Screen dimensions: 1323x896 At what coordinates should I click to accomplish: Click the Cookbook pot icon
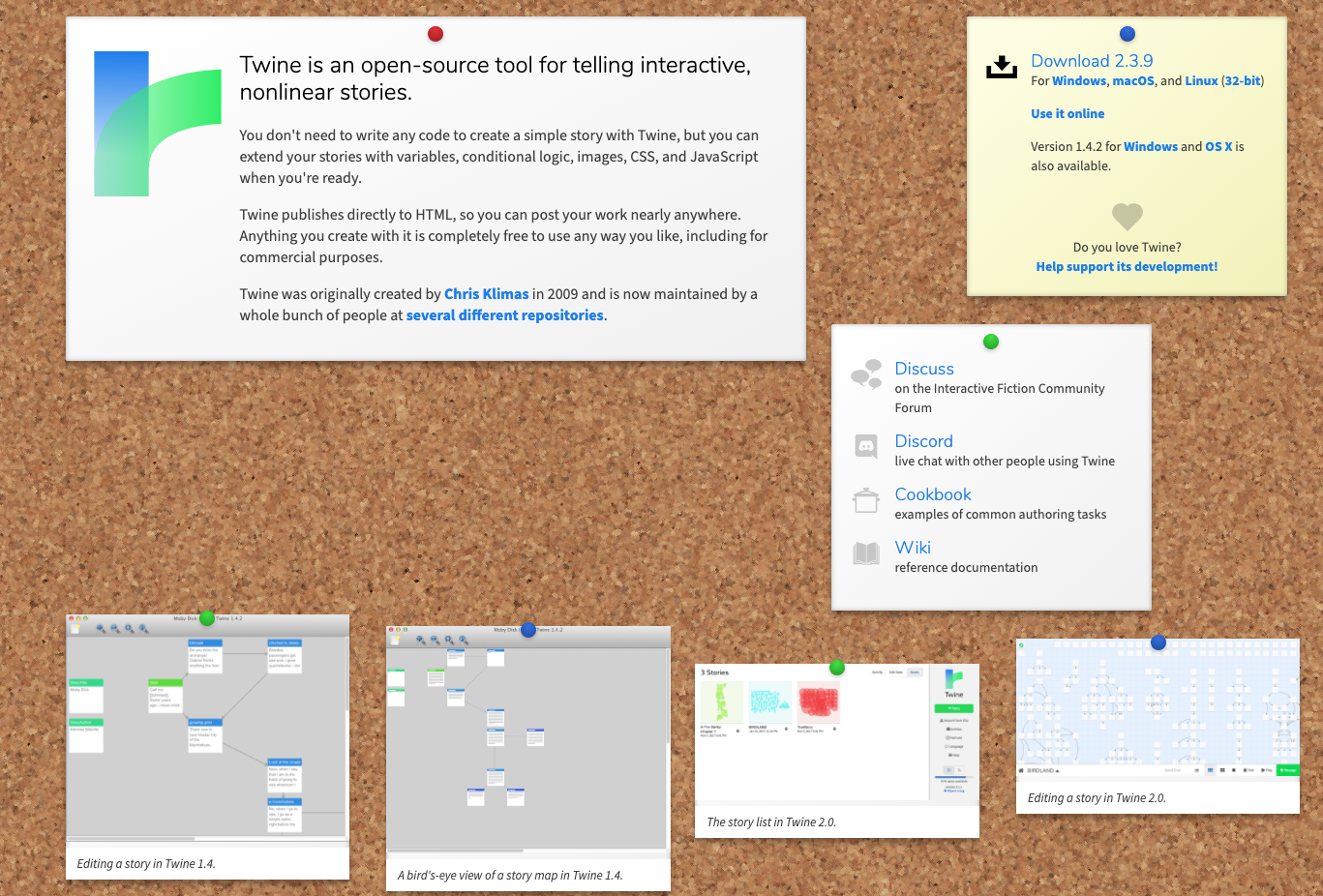[x=866, y=500]
